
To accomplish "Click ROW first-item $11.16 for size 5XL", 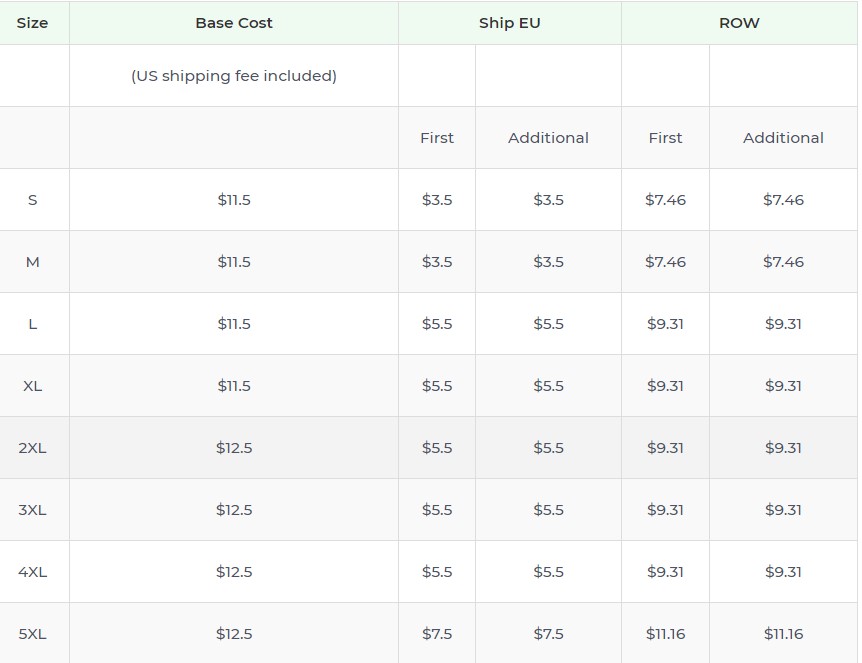I will pyautogui.click(x=665, y=634).
